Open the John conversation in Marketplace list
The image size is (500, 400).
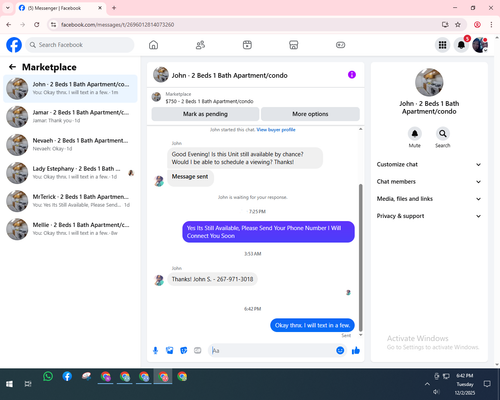[70, 88]
